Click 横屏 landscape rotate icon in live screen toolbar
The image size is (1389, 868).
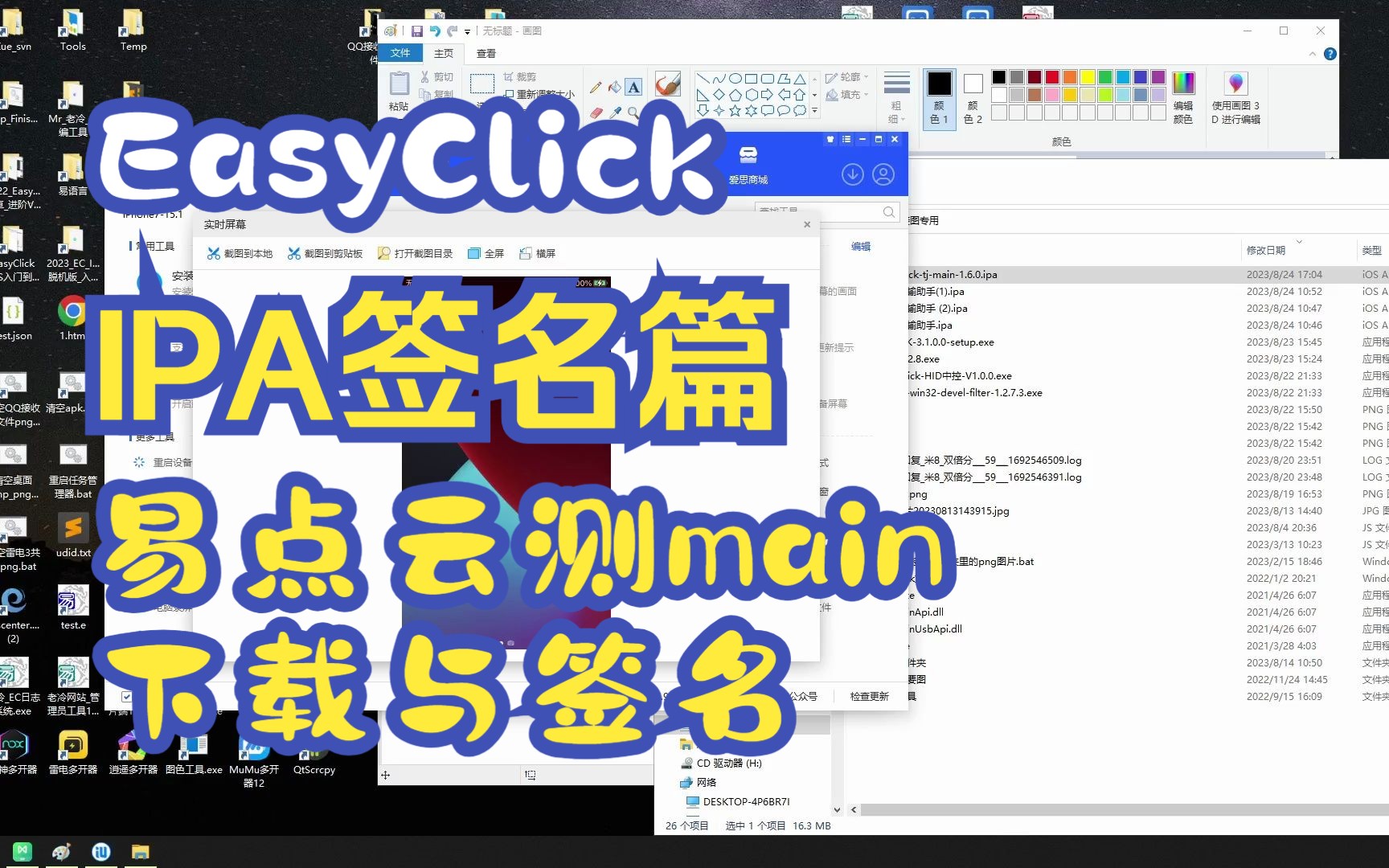(526, 254)
